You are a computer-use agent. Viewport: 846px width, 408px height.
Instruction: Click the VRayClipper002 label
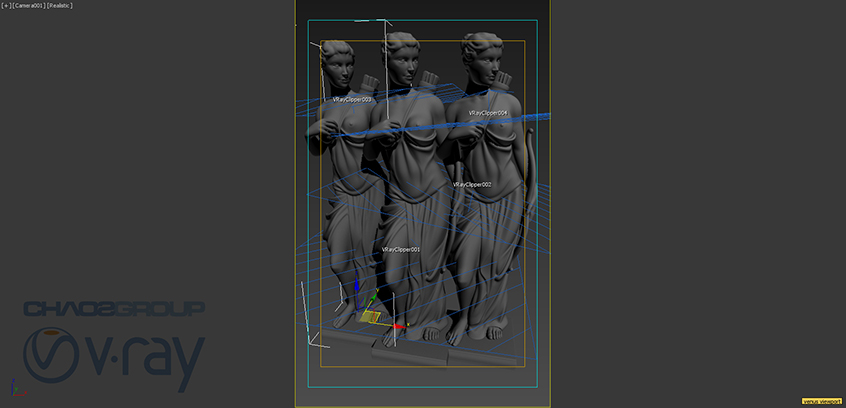click(472, 185)
